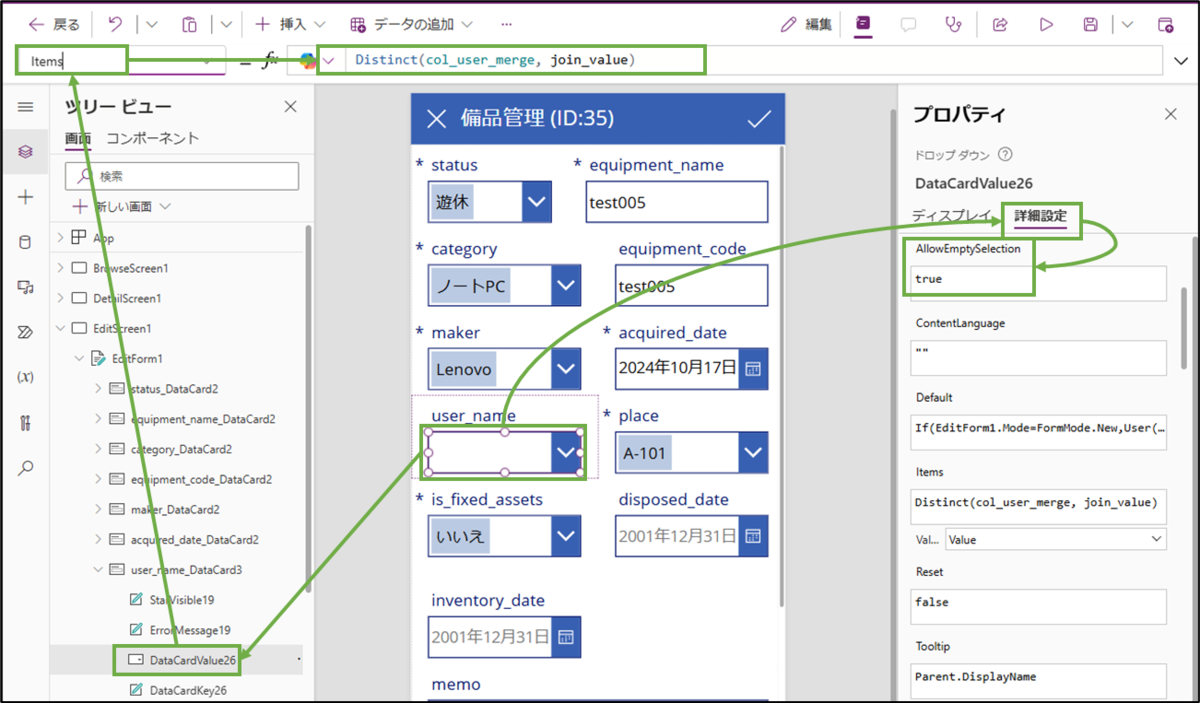The image size is (1200, 703).
Task: Click the checkmark submit icon in the form header
Action: 760,119
